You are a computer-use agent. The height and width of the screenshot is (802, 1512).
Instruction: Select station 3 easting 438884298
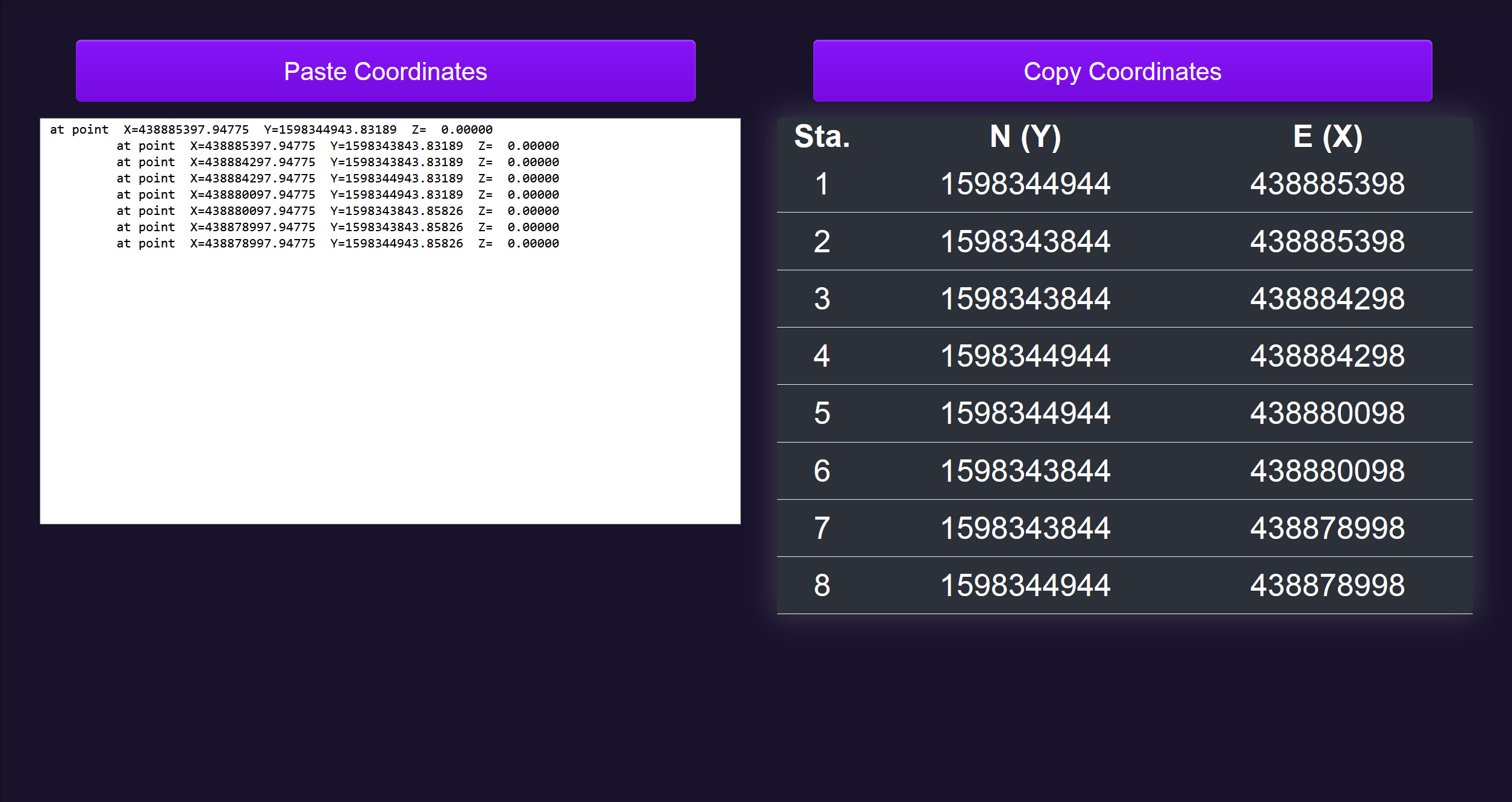tap(1327, 299)
